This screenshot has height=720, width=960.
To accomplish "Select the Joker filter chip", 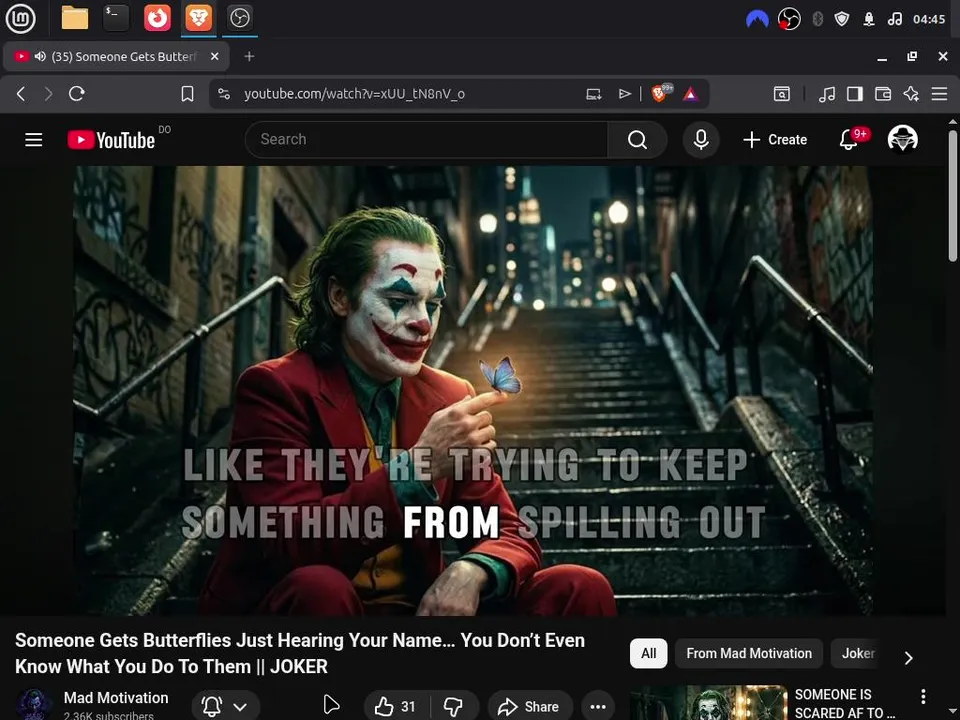I will click(858, 653).
